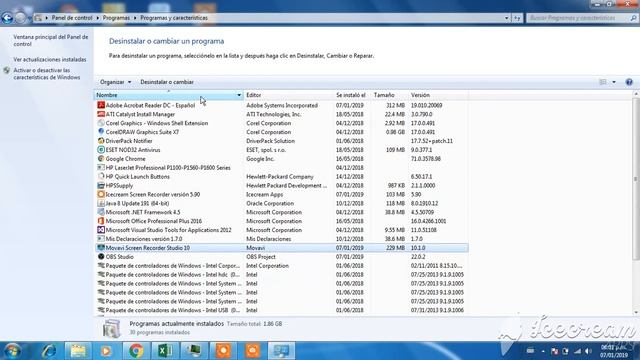Select Paquete de controladores Intel hdc row

(282, 275)
